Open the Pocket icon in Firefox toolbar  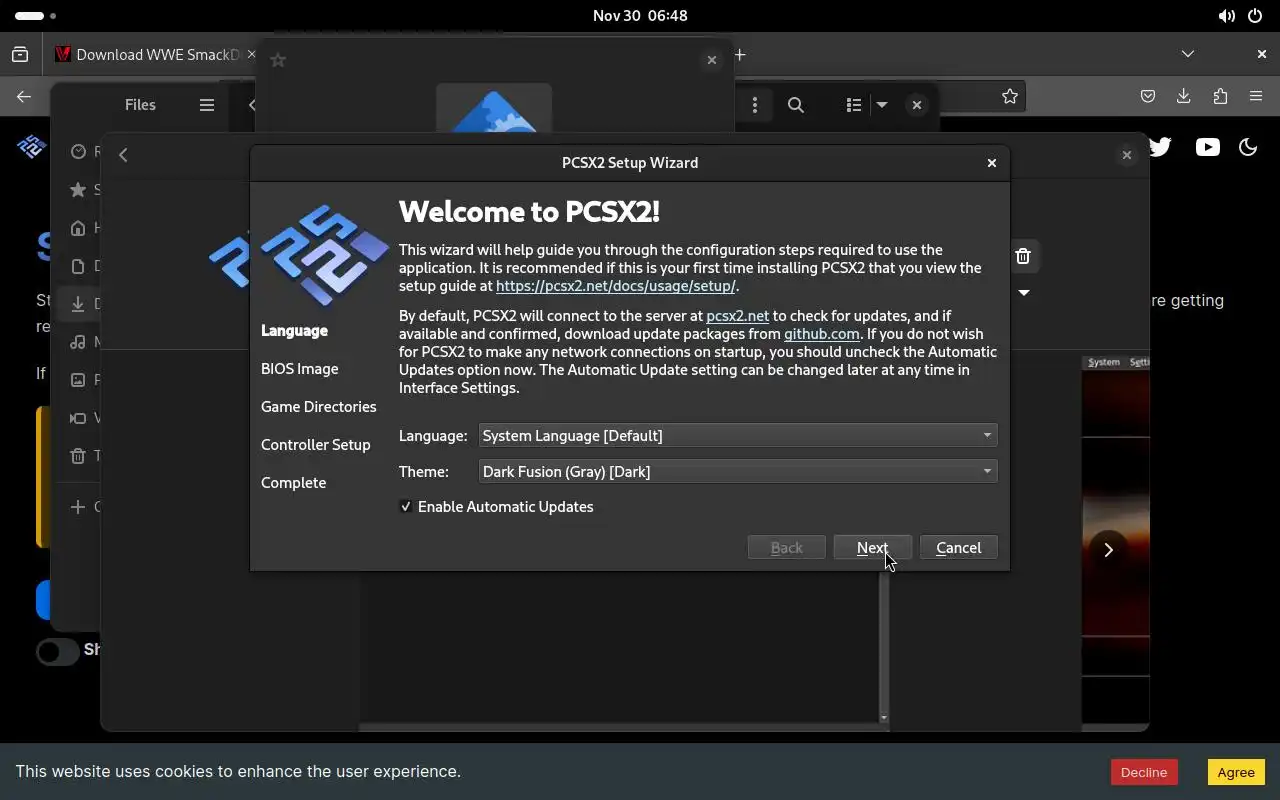point(1148,97)
